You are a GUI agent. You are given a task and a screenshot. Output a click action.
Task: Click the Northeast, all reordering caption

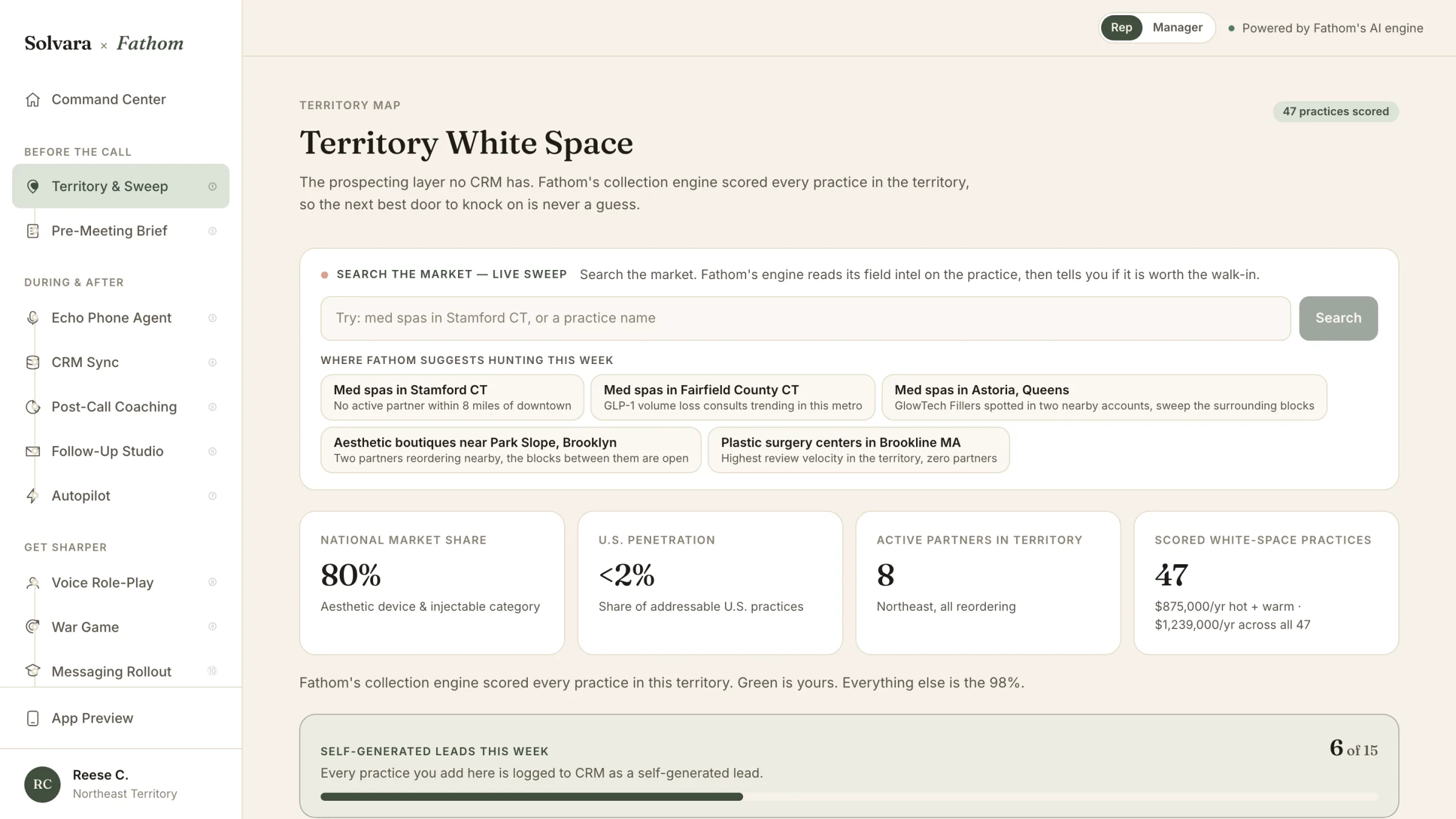click(x=946, y=607)
